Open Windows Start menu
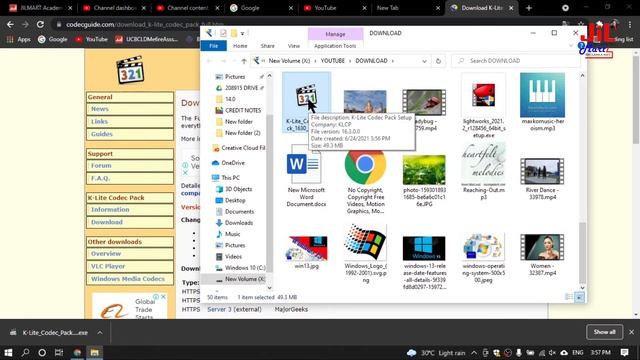 pyautogui.click(x=8, y=352)
